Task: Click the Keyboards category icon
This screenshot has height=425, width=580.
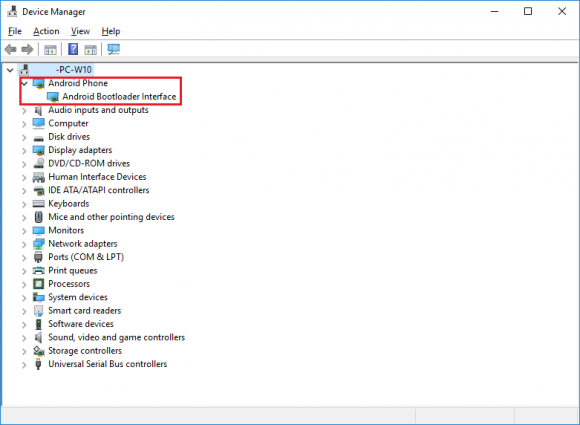Action: pos(38,204)
